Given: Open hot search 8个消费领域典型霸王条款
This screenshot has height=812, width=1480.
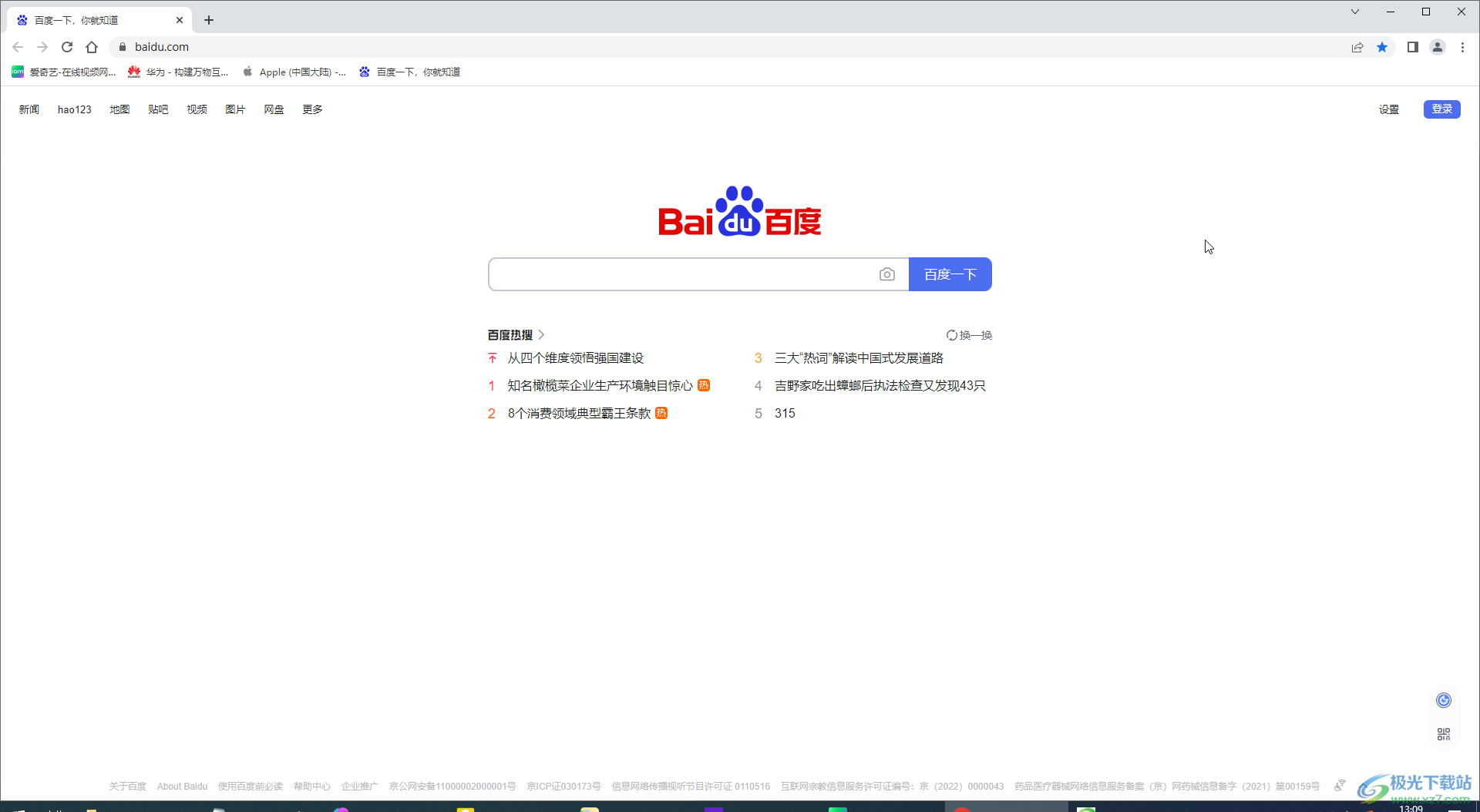Looking at the screenshot, I should (579, 414).
